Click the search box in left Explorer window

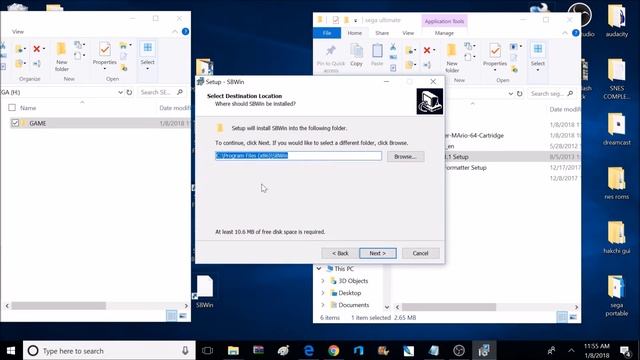[x=162, y=92]
